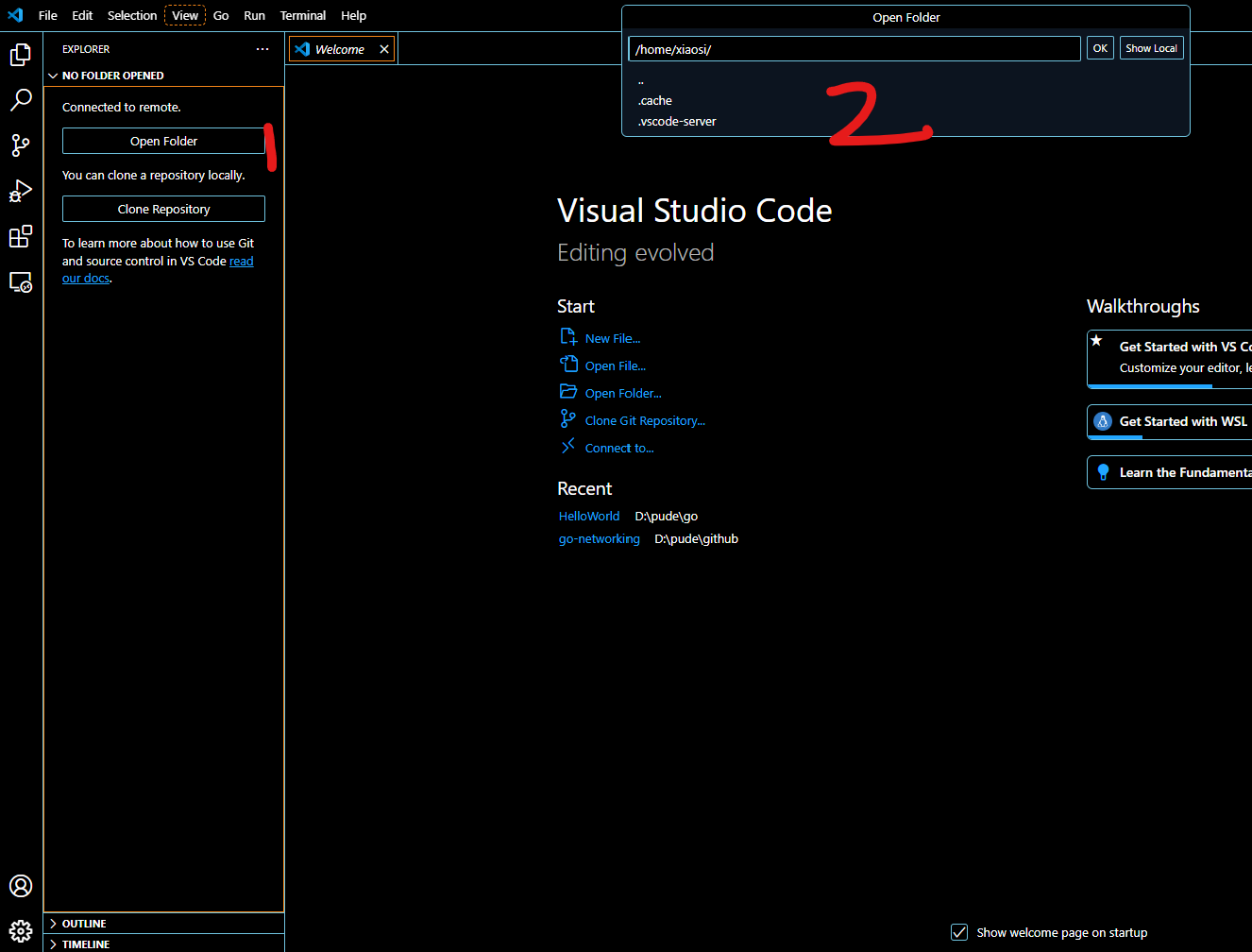Uncheck Show welcome page on startup
This screenshot has height=952, width=1252.
tap(959, 932)
